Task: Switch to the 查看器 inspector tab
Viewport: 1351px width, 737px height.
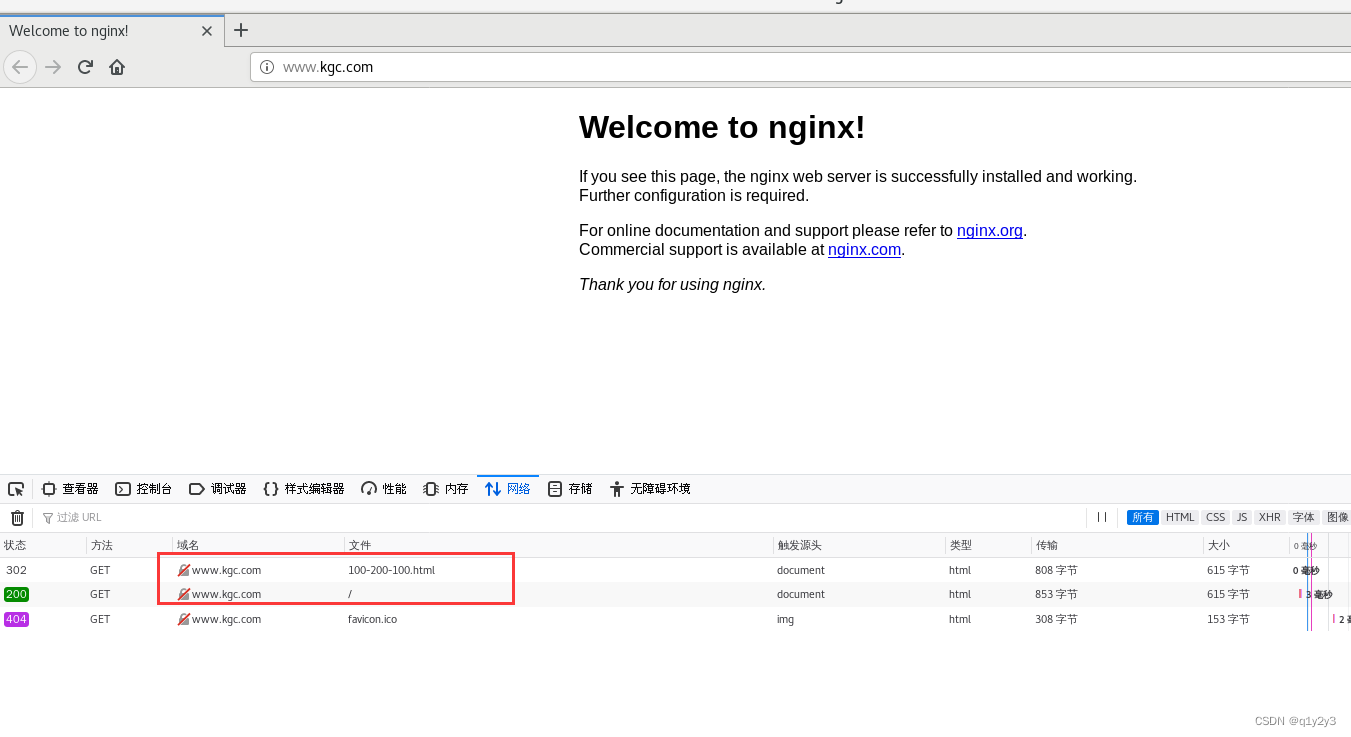Action: coord(70,489)
